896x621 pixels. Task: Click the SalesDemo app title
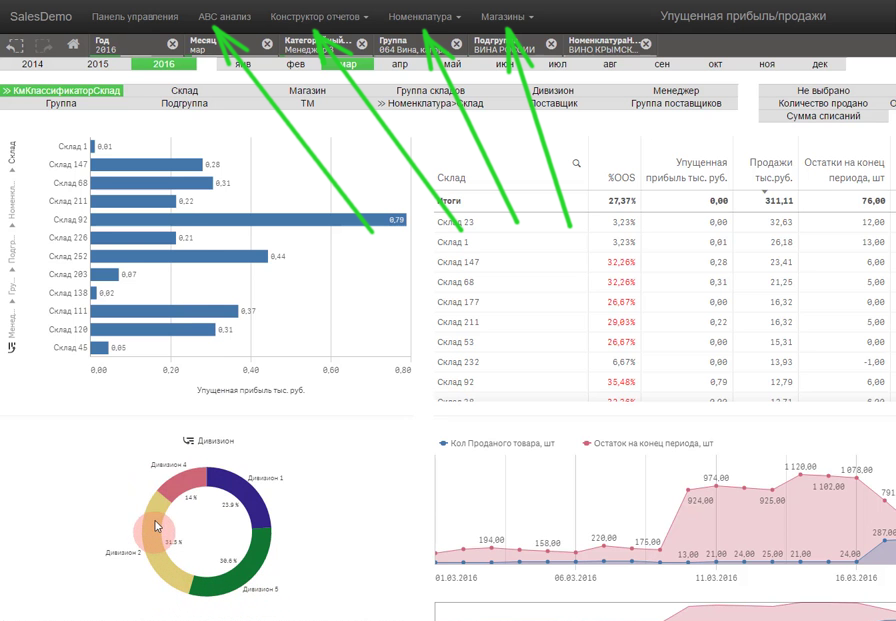point(41,17)
